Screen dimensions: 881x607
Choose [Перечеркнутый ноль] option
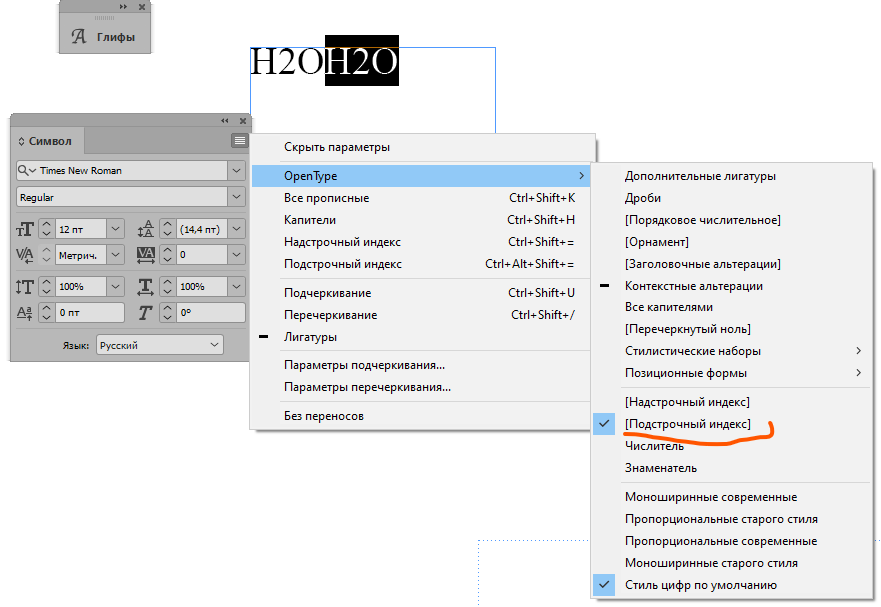pos(732,329)
